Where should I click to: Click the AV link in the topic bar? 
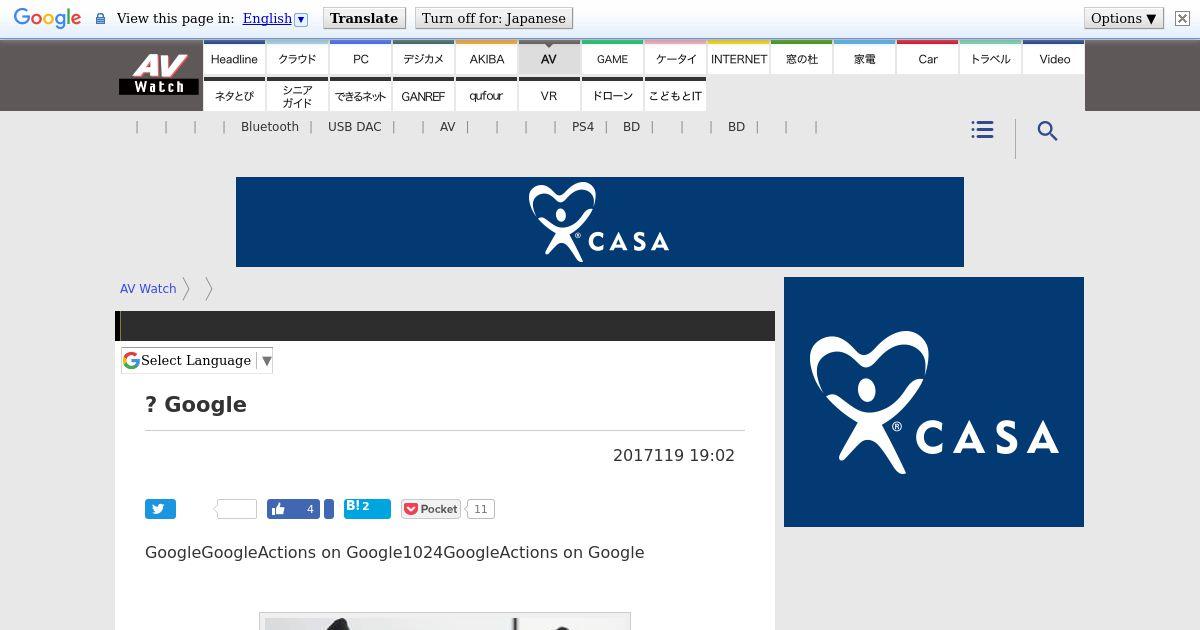448,127
